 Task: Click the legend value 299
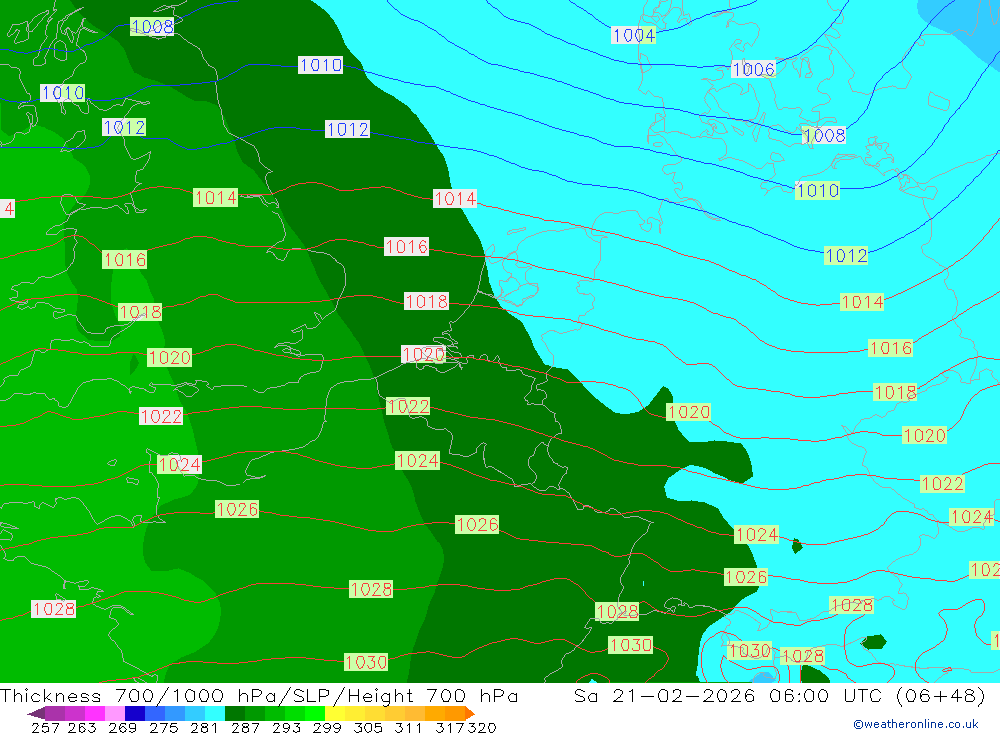[327, 727]
